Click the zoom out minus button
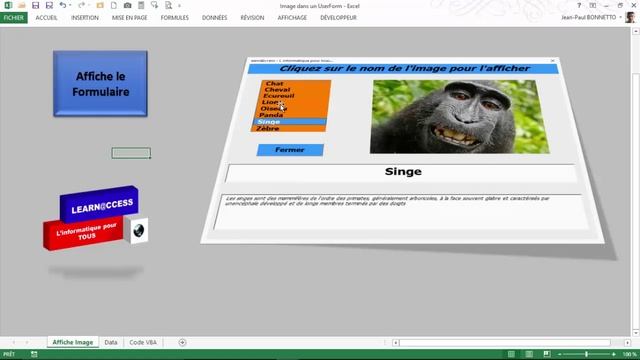Image resolution: width=640 pixels, height=360 pixels. click(560, 354)
